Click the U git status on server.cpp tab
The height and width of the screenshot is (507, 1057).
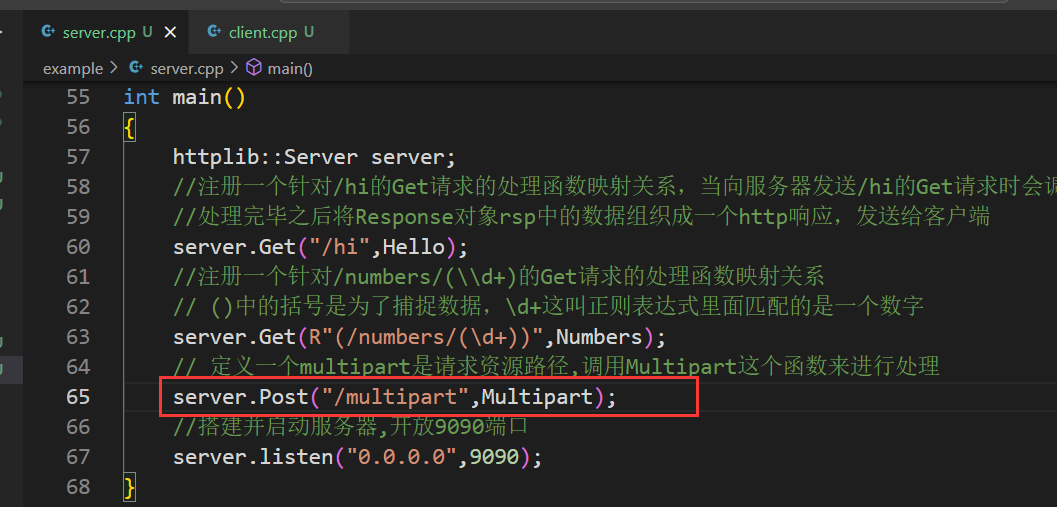click(148, 32)
